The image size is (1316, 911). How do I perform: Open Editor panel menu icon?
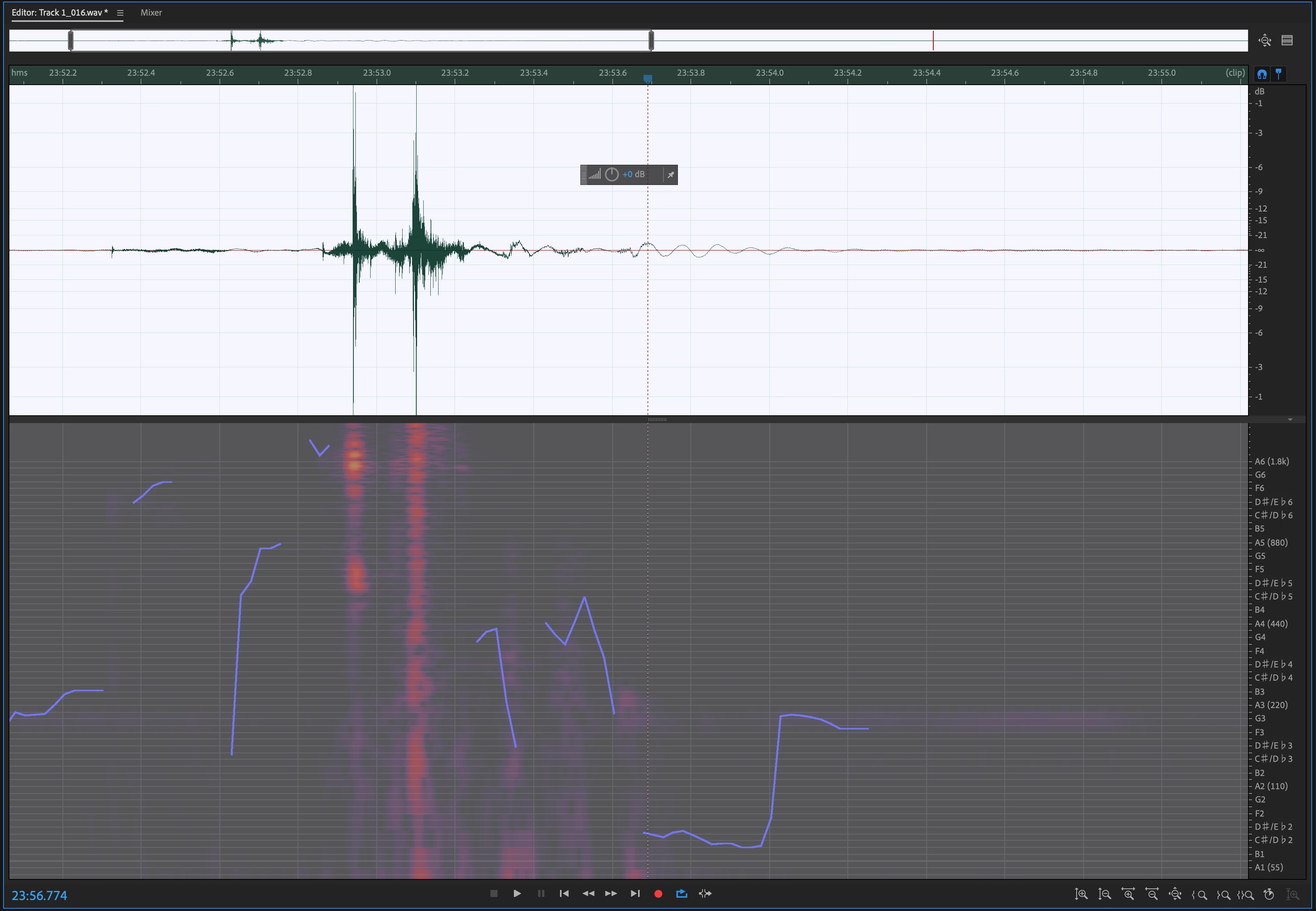pyautogui.click(x=120, y=12)
